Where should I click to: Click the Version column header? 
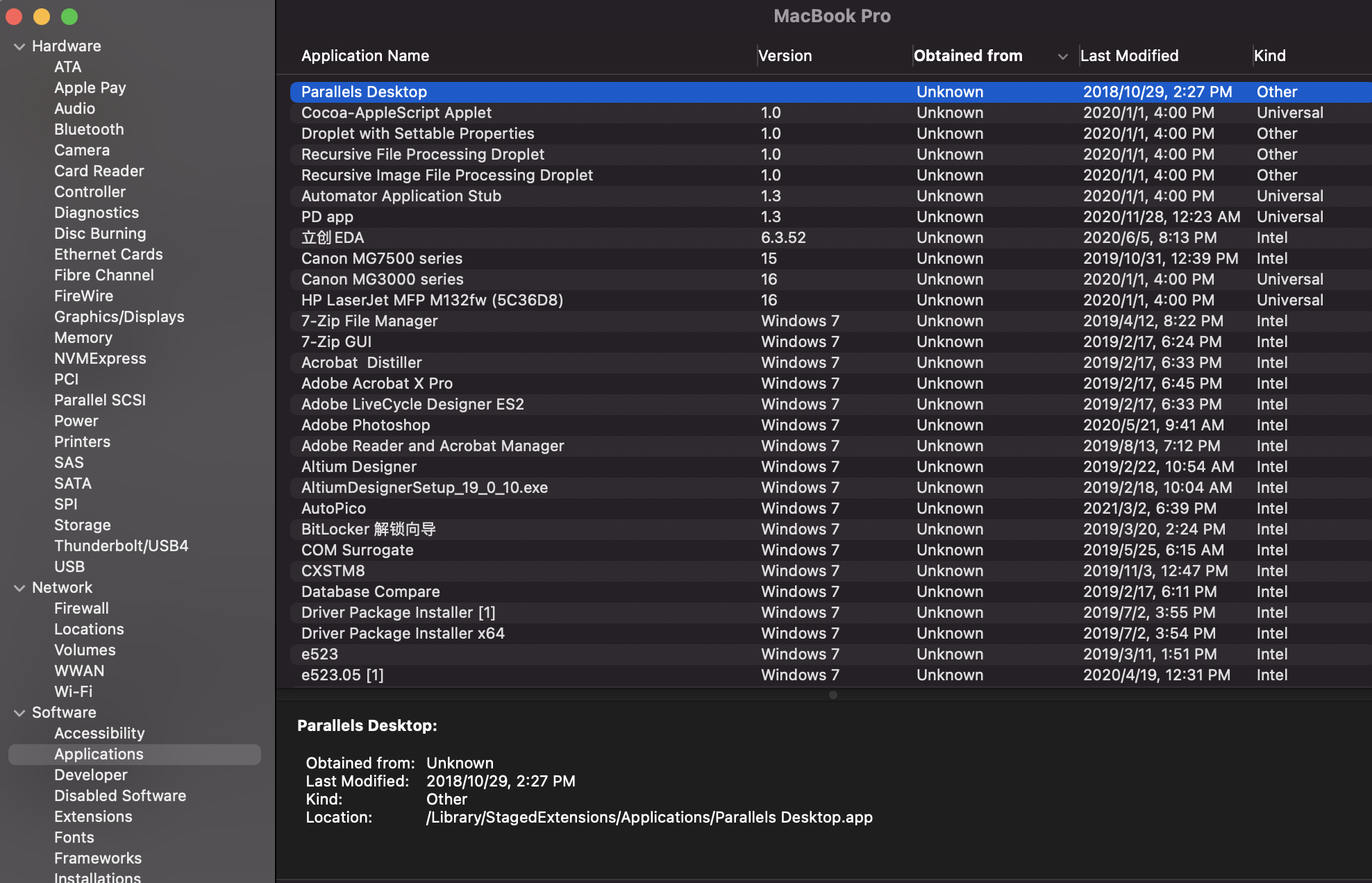[x=785, y=56]
